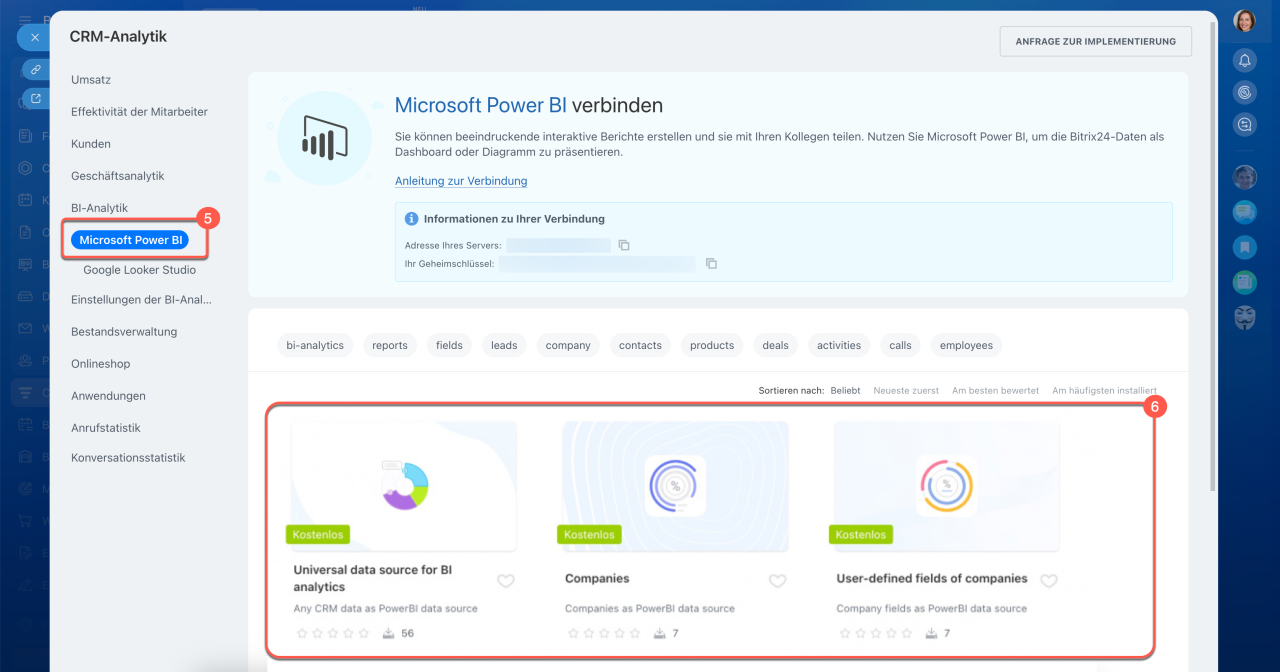The image size is (1280, 672).
Task: Open the spiral Bitrix24 activity icon
Action: (x=1244, y=92)
